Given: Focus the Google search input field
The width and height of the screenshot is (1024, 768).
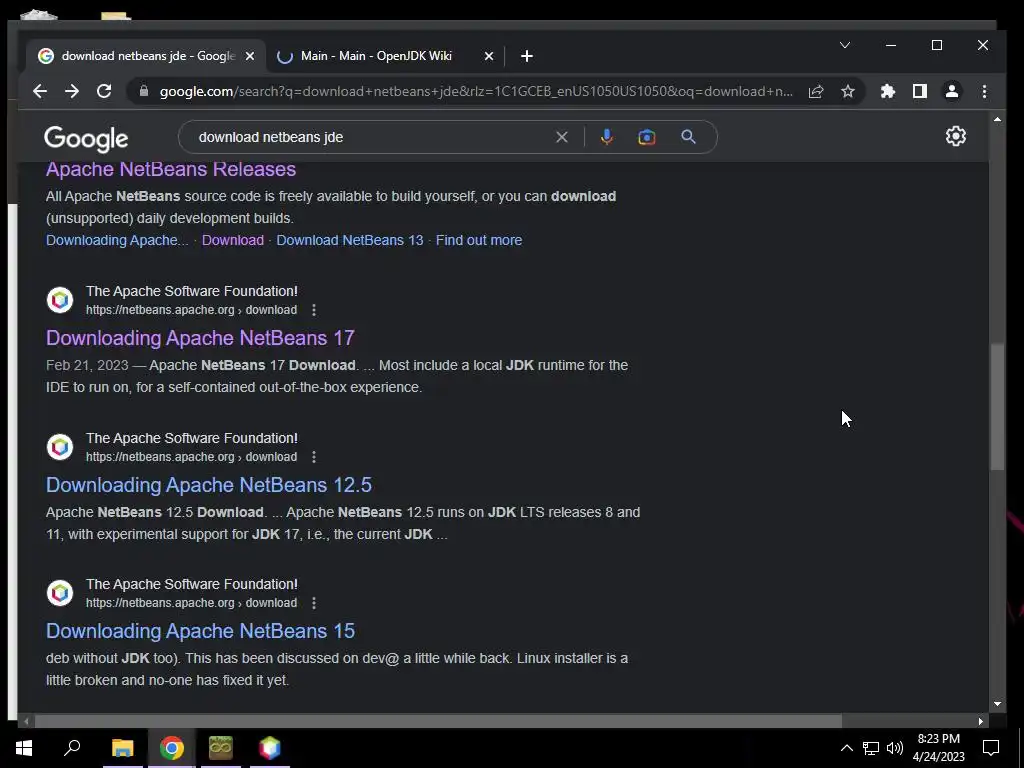Looking at the screenshot, I should [372, 137].
